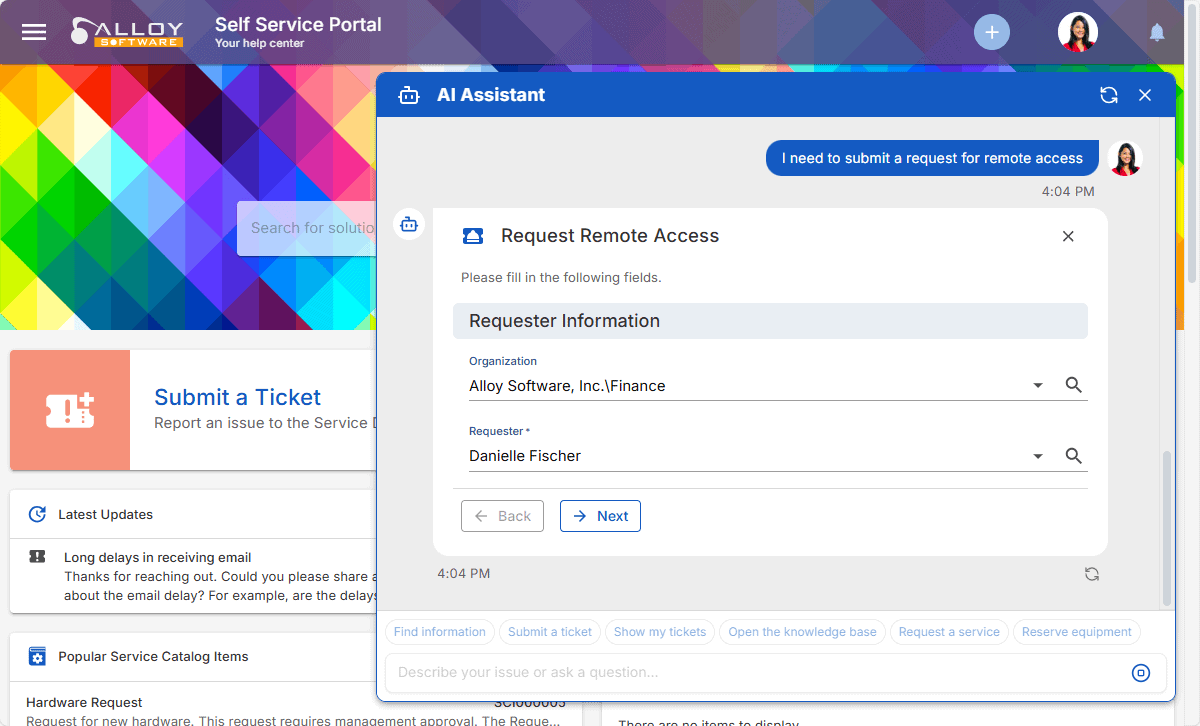
Task: Close the AI Assistant panel
Action: pos(1145,95)
